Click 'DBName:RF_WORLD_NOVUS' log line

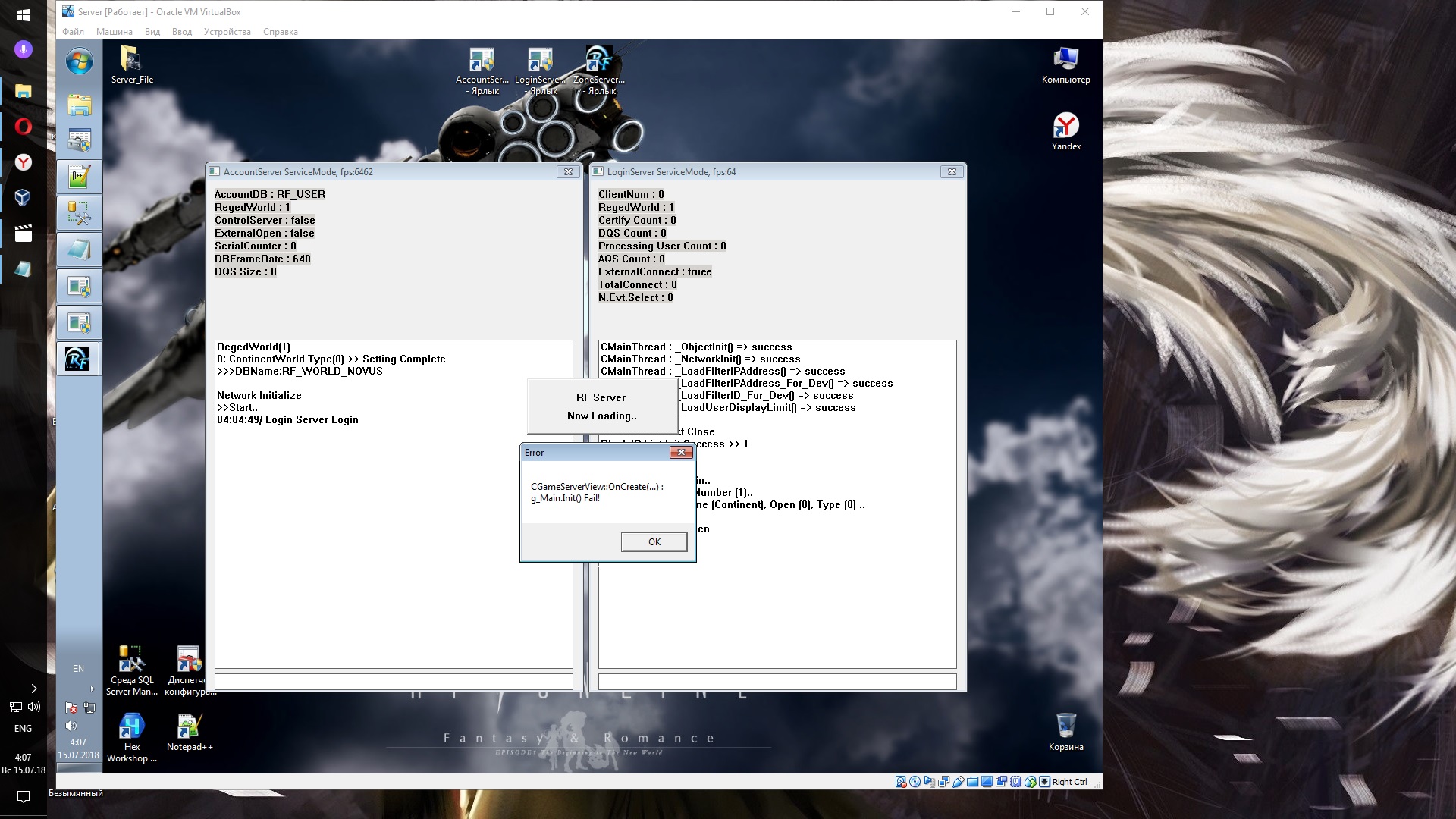(x=300, y=371)
